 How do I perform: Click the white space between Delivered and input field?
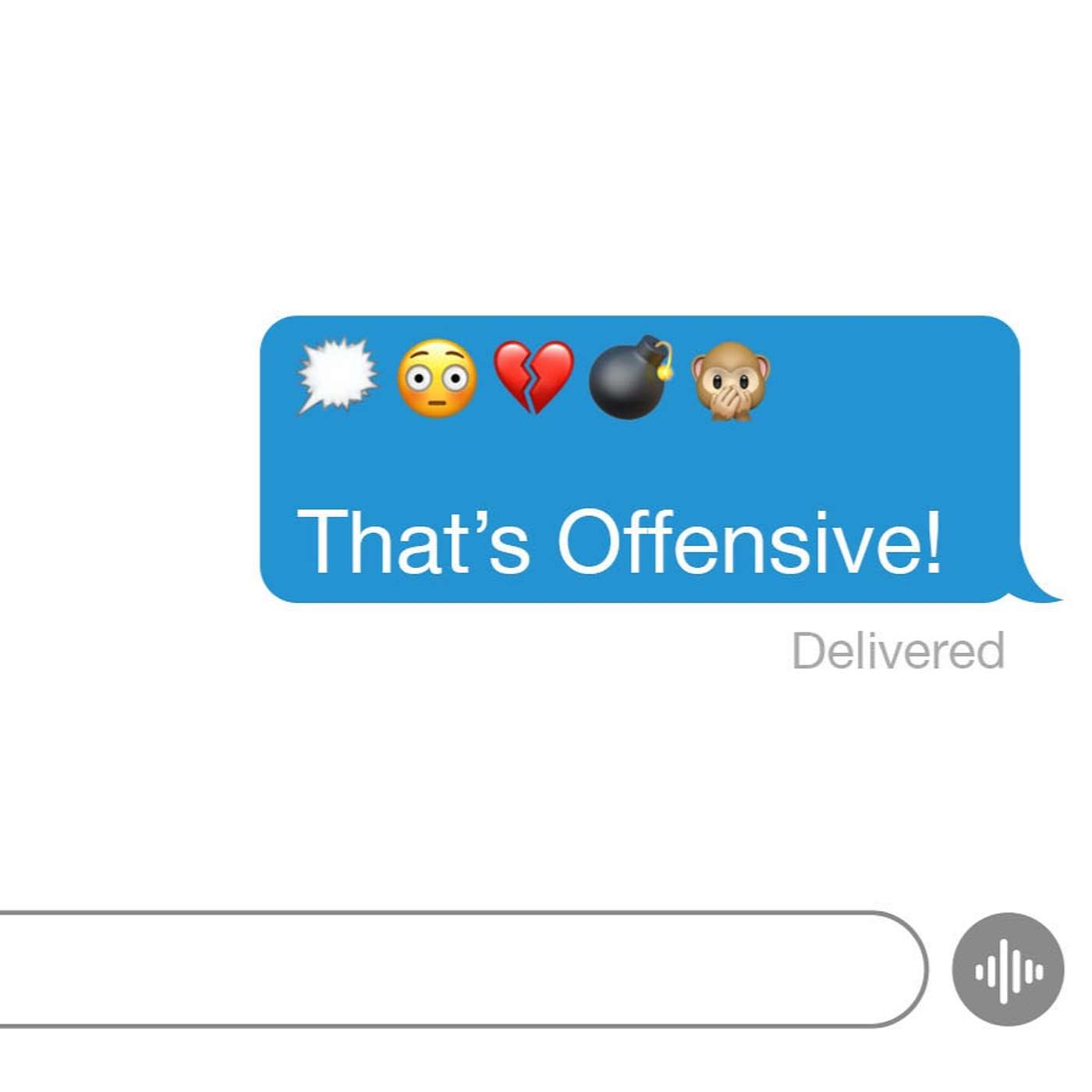pos(546,788)
